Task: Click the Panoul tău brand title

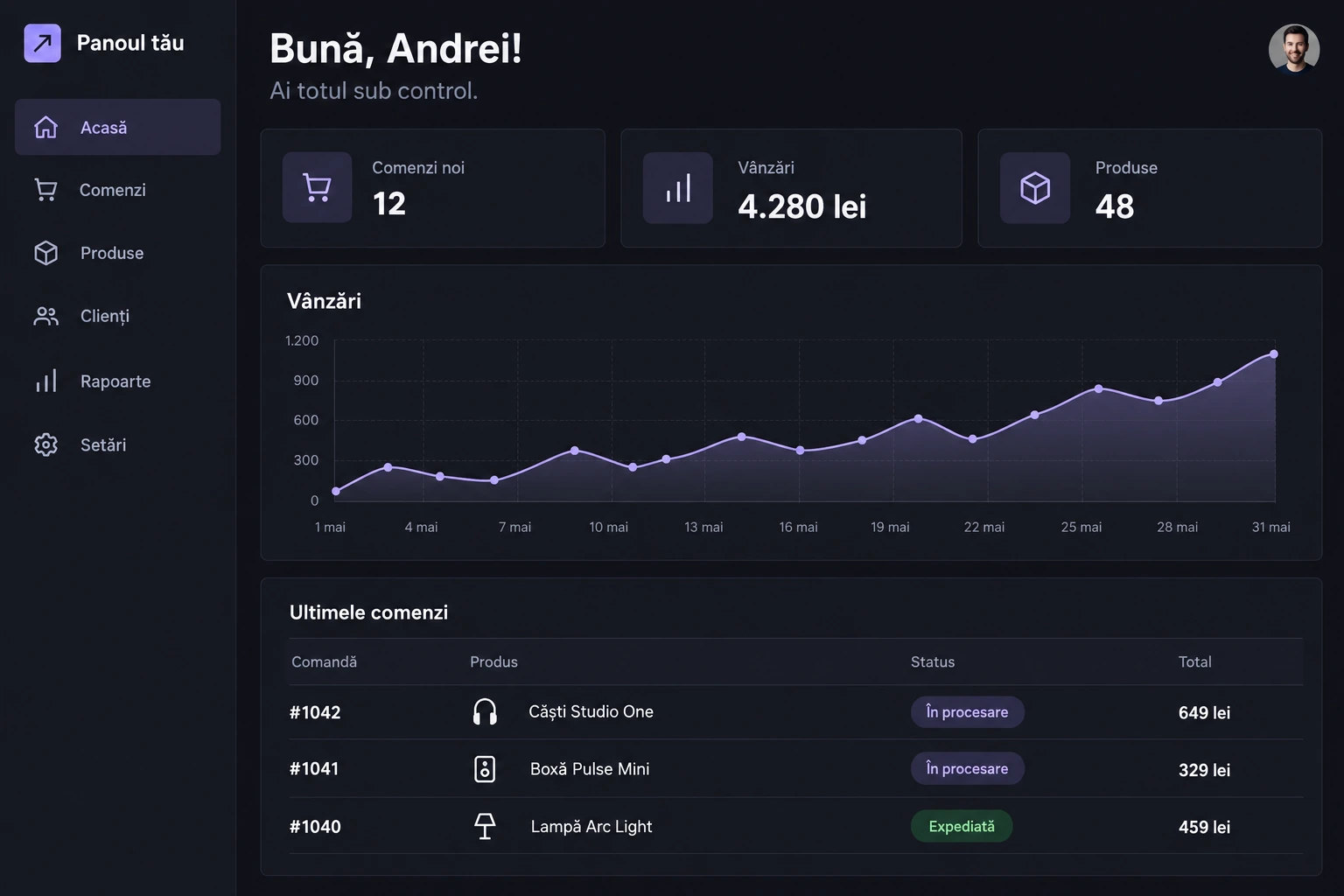Action: tap(130, 43)
